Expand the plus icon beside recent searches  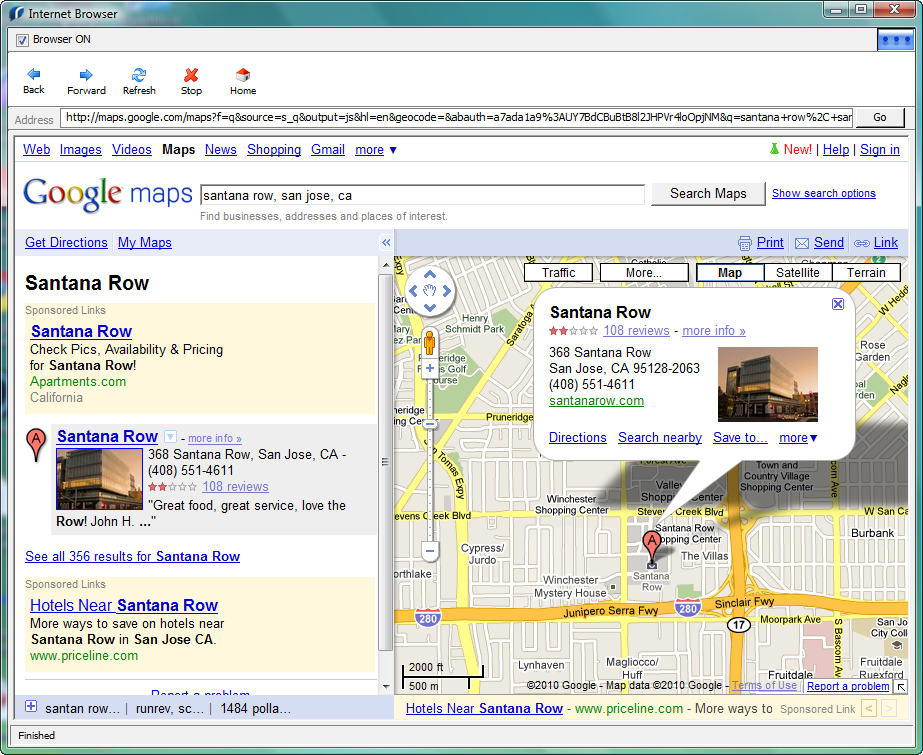pos(31,707)
